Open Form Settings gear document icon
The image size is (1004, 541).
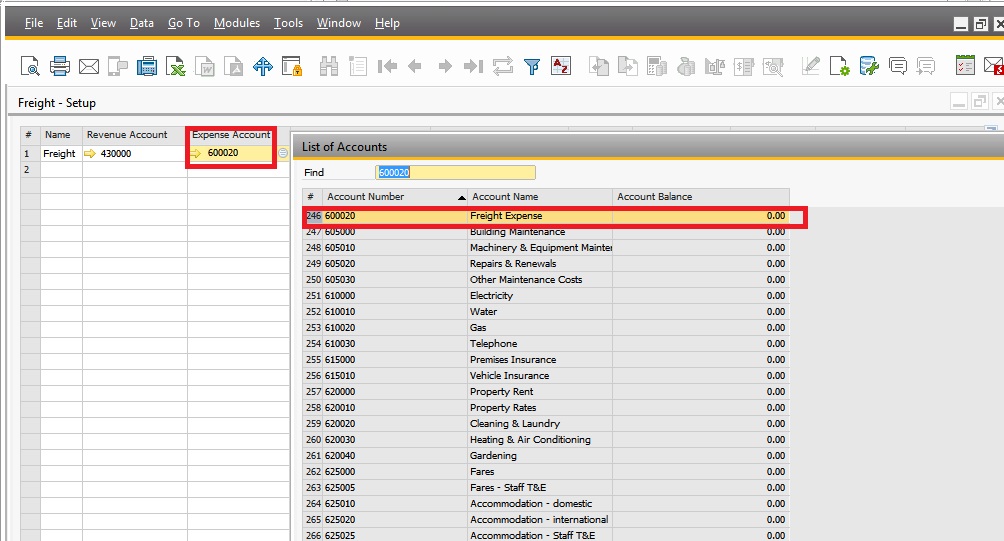(x=839, y=66)
